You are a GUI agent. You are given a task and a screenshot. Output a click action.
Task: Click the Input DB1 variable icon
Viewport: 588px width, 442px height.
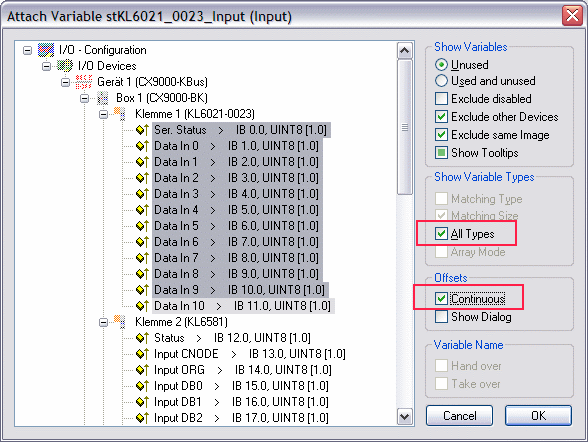pyautogui.click(x=142, y=402)
